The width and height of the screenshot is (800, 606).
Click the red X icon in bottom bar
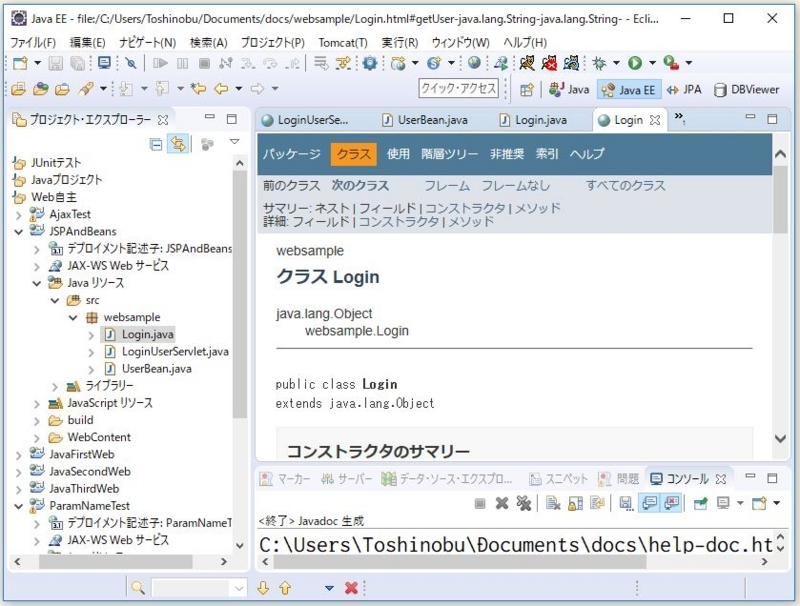(x=351, y=588)
